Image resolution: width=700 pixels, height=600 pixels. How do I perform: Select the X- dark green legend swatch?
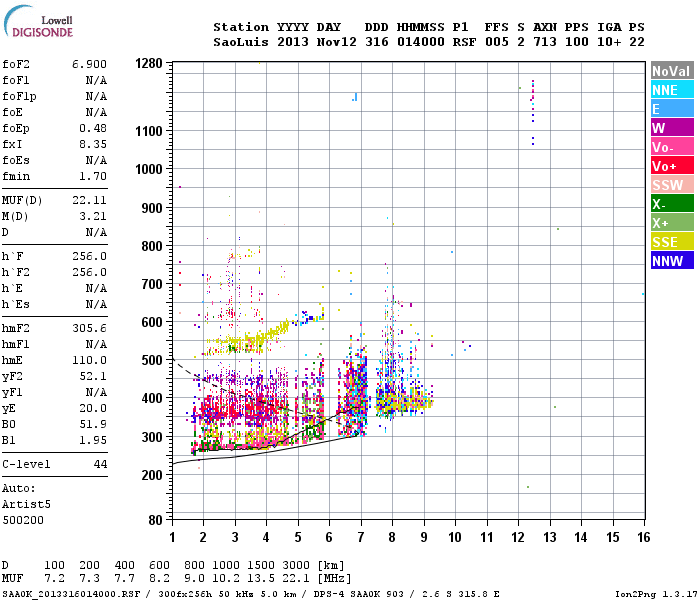672,204
